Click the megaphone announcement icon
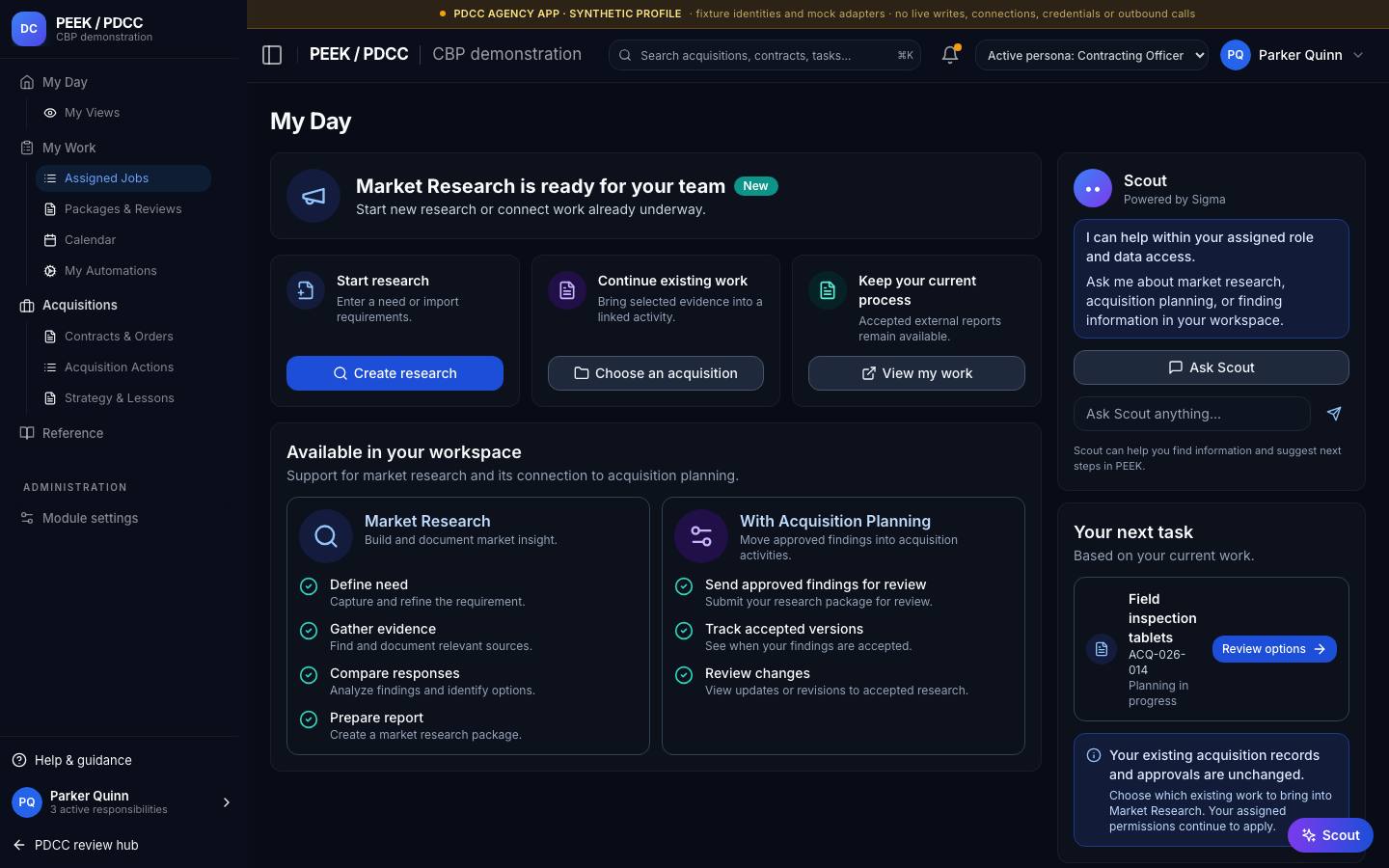The width and height of the screenshot is (1389, 868). [x=313, y=196]
